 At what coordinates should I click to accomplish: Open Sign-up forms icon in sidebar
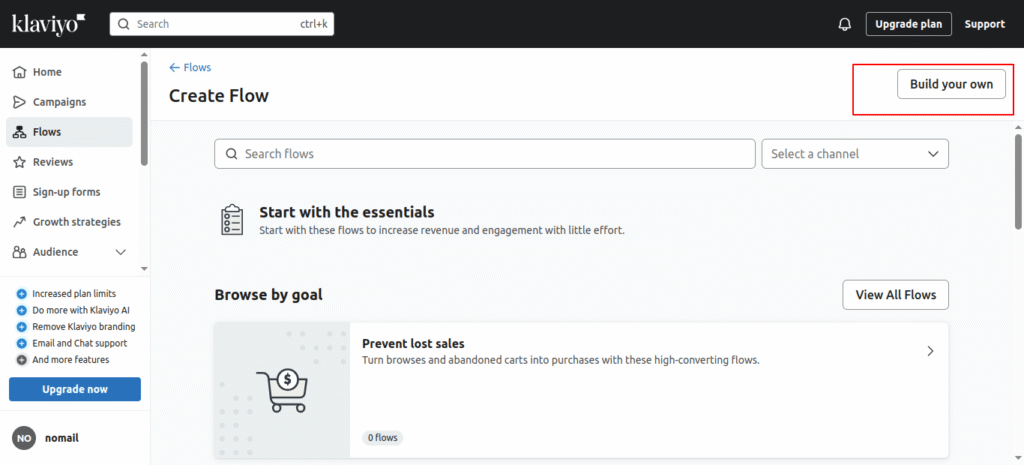(x=20, y=192)
